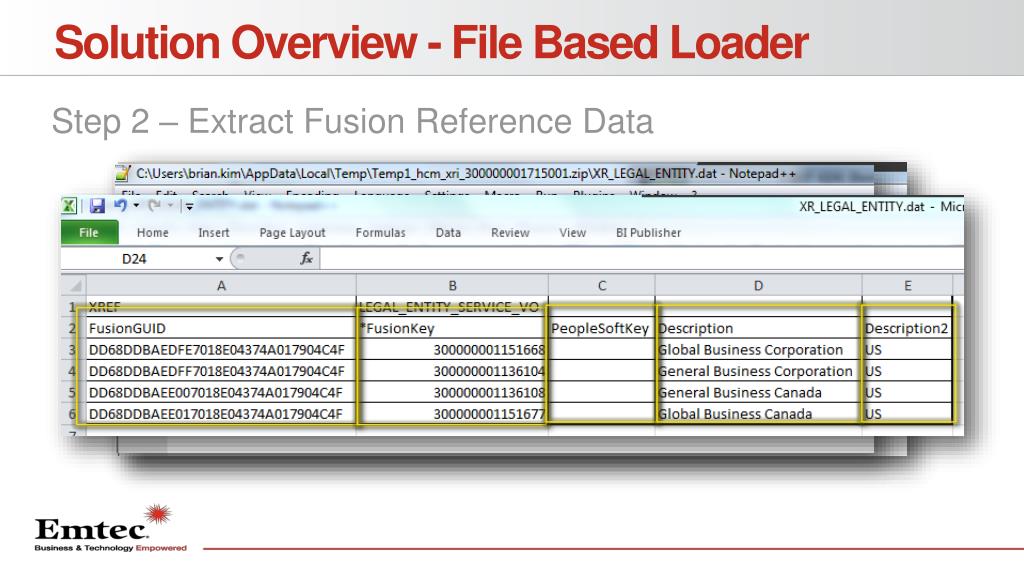Screen dimensions: 1024x576
Task: Click the Insert Function fx button
Action: [306, 259]
